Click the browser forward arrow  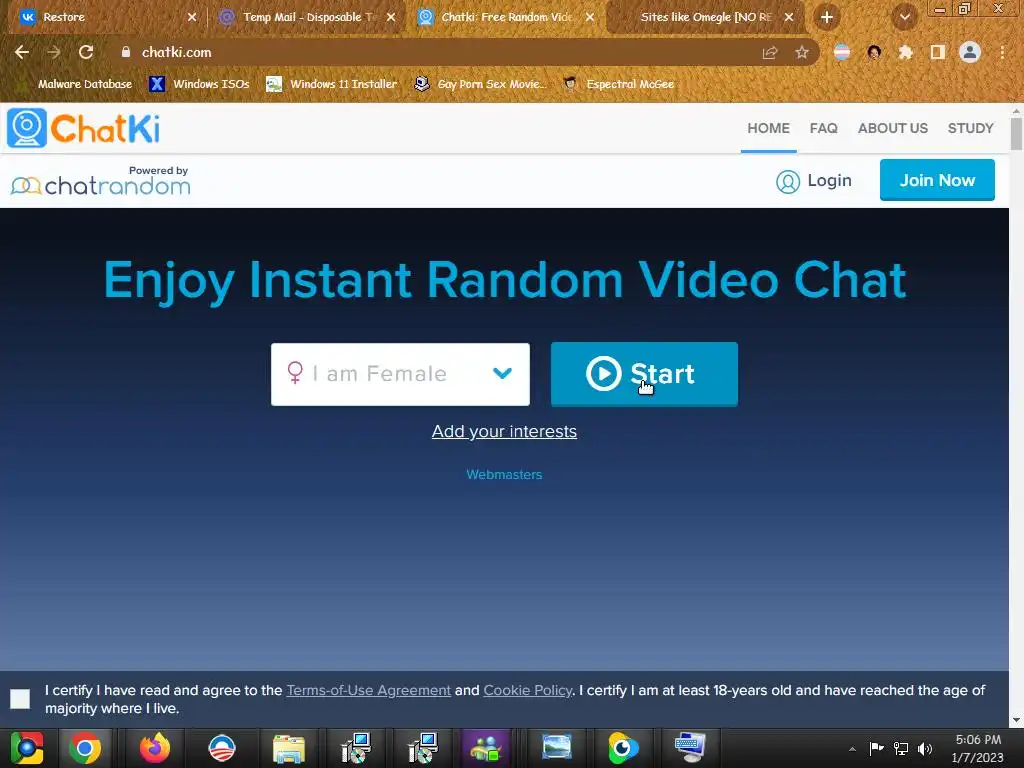tap(54, 52)
